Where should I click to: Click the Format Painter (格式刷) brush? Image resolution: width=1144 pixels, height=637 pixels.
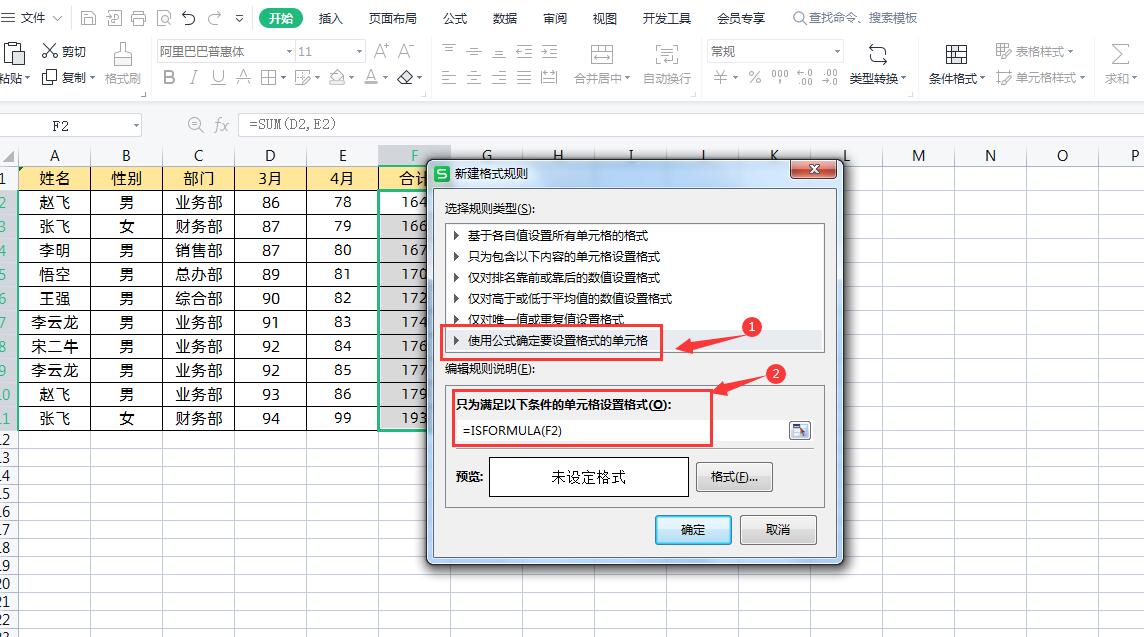tap(123, 55)
